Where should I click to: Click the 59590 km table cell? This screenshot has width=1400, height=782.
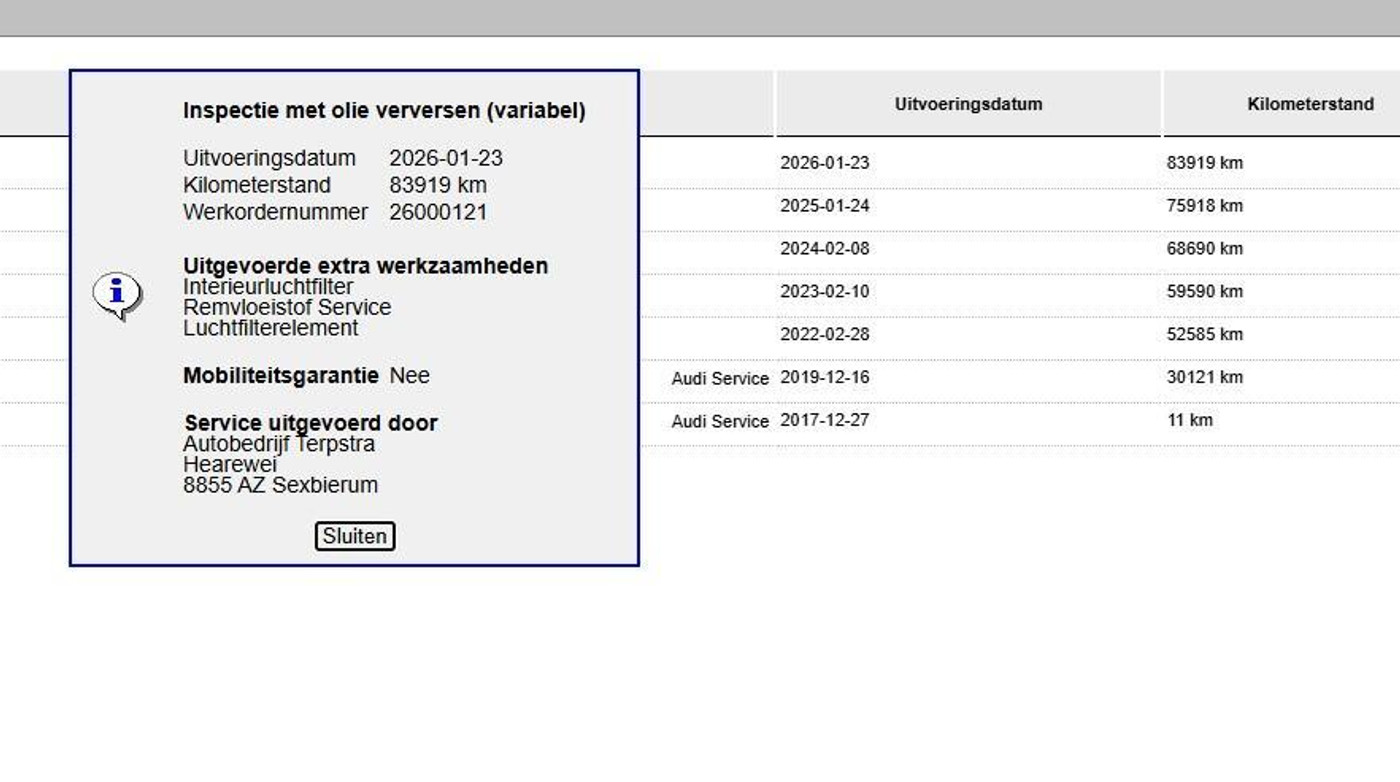tap(1205, 292)
